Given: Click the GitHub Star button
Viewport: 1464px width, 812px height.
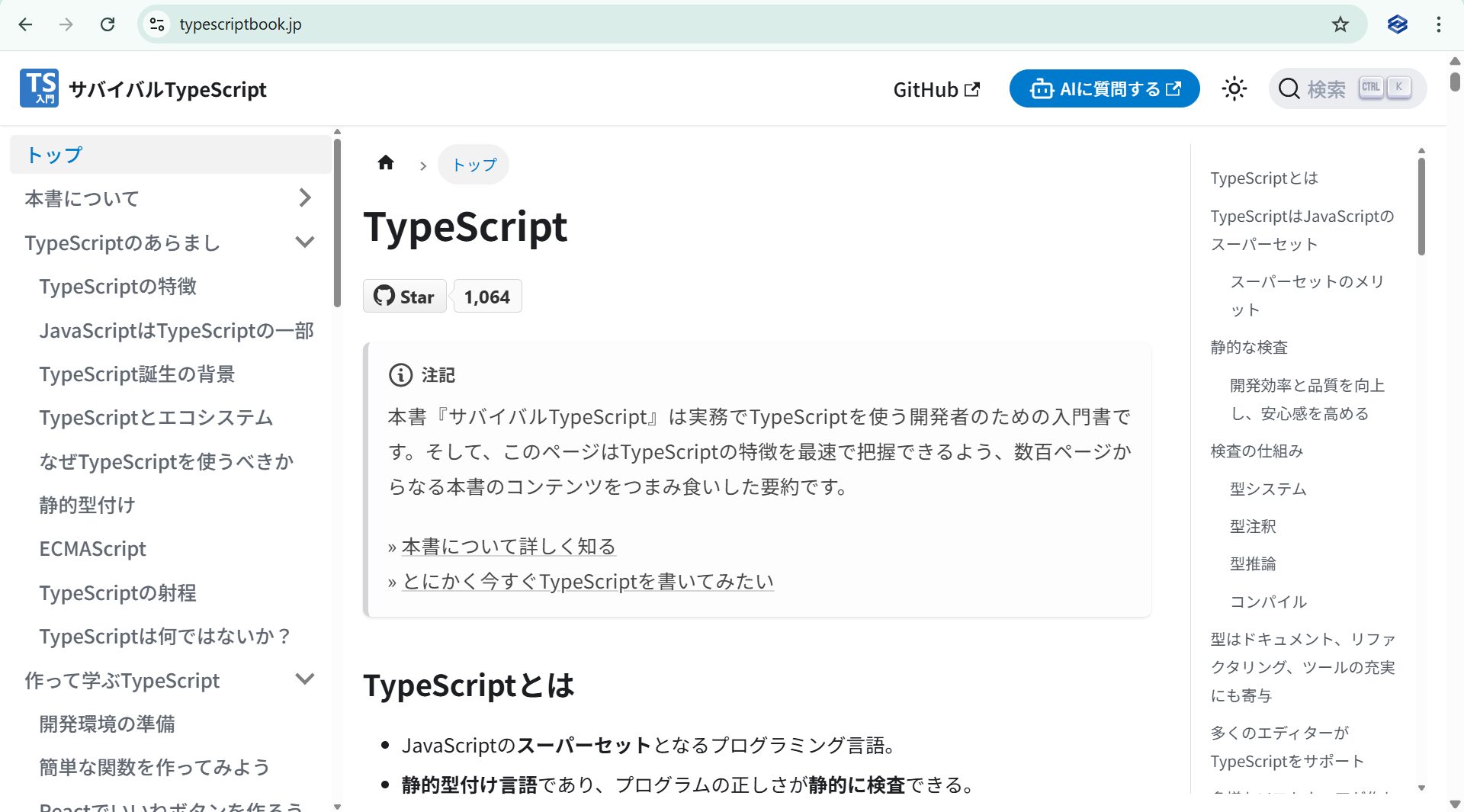Looking at the screenshot, I should pos(405,297).
